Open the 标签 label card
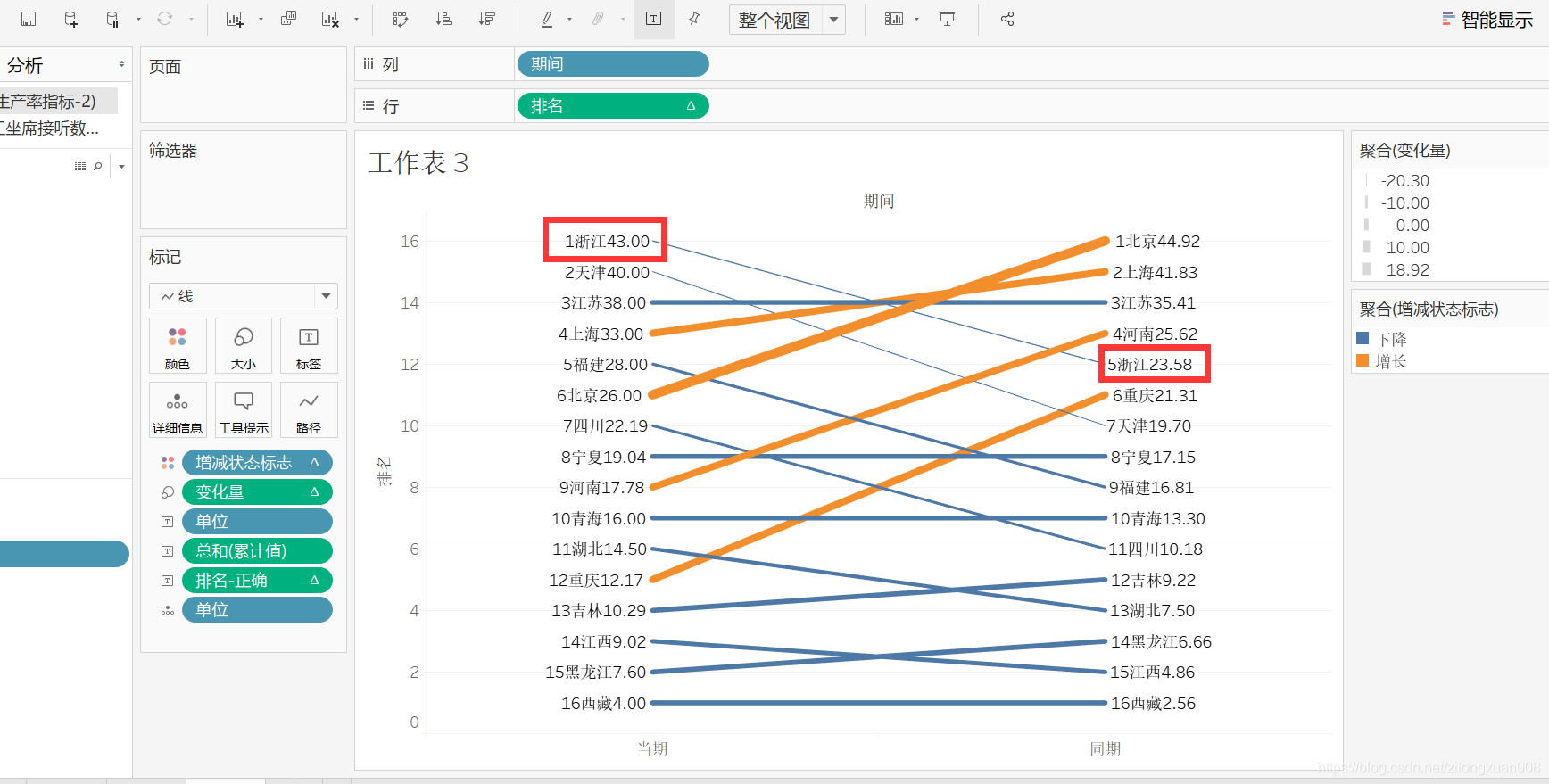 (x=309, y=346)
